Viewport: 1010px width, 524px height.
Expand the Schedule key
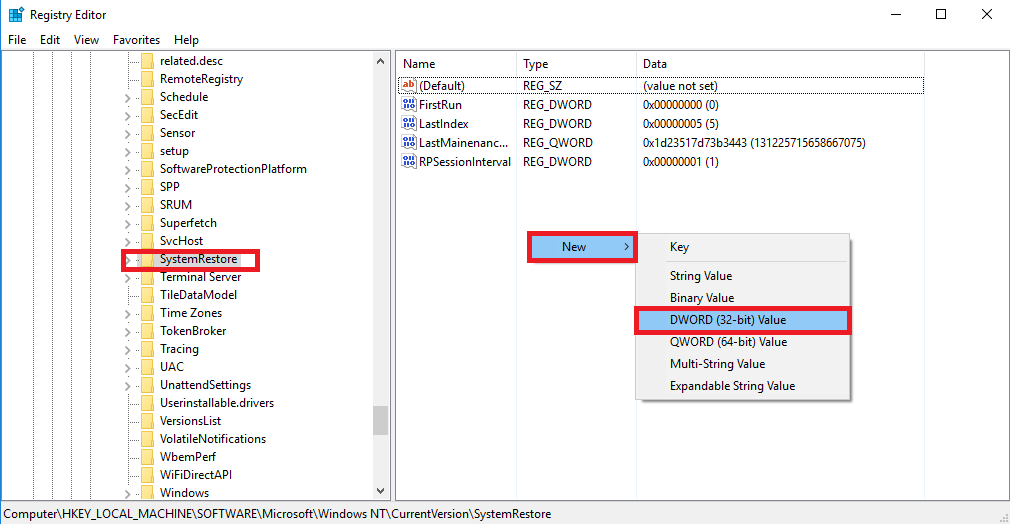click(128, 98)
